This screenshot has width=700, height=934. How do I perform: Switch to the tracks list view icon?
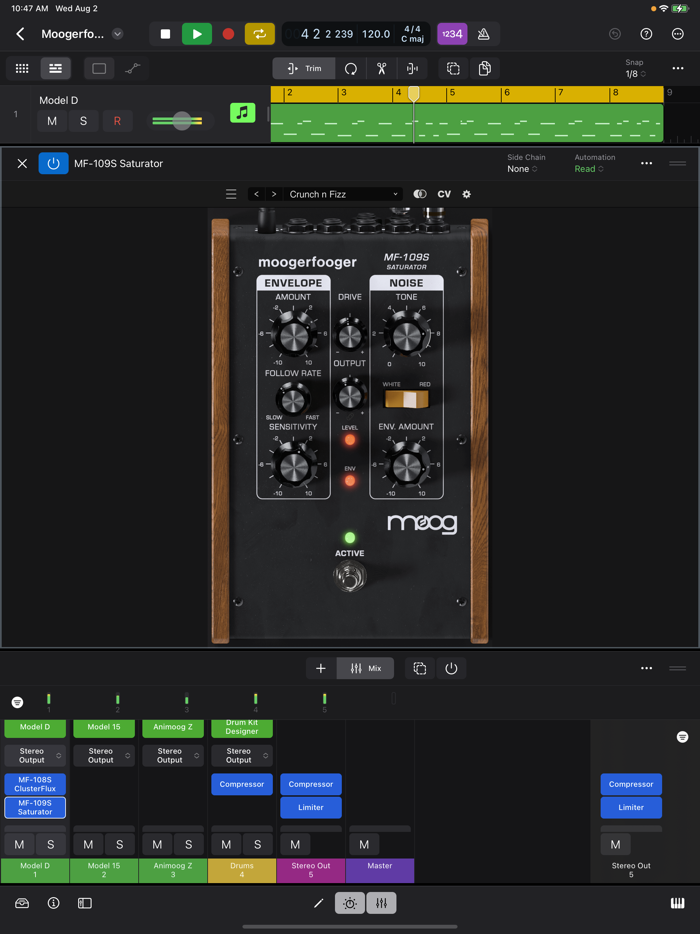(55, 69)
